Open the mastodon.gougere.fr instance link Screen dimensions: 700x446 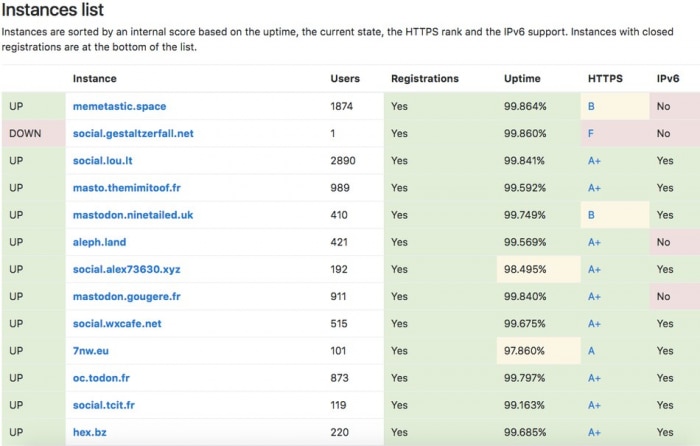coord(126,297)
